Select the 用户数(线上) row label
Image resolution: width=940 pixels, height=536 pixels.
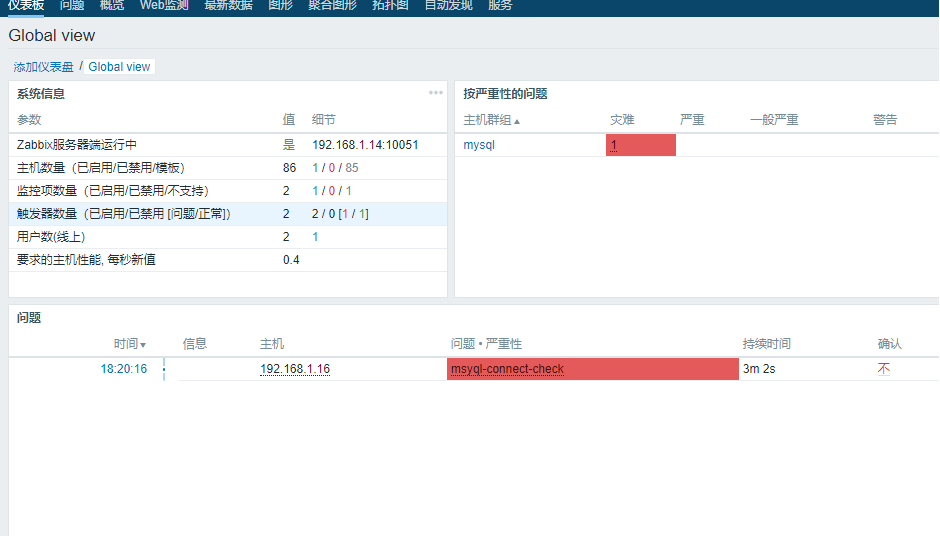pos(51,237)
